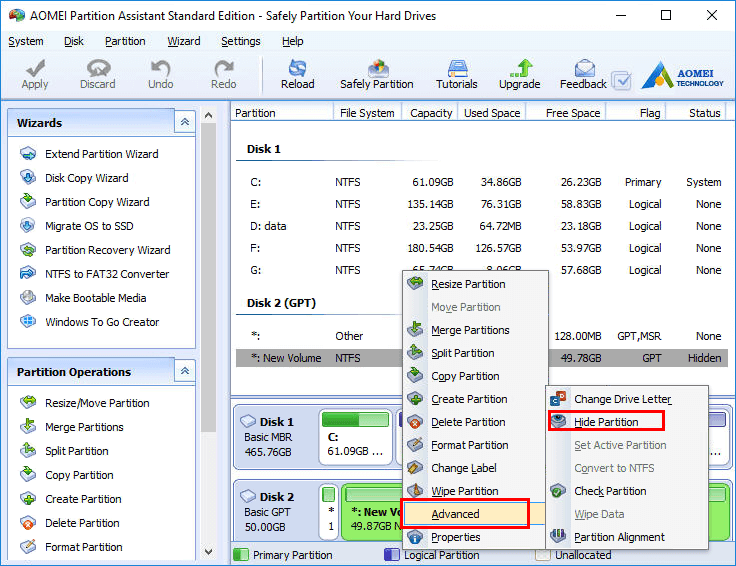Click the Reload toolbar icon

coord(298,69)
